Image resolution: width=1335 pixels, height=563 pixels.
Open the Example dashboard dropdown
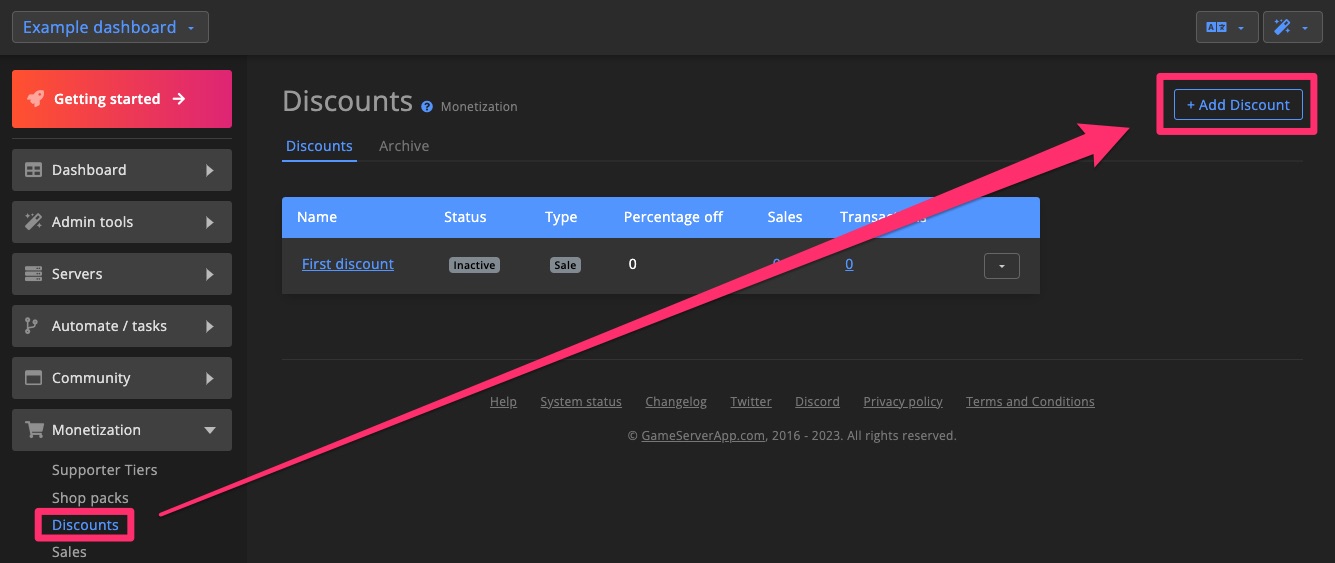110,27
